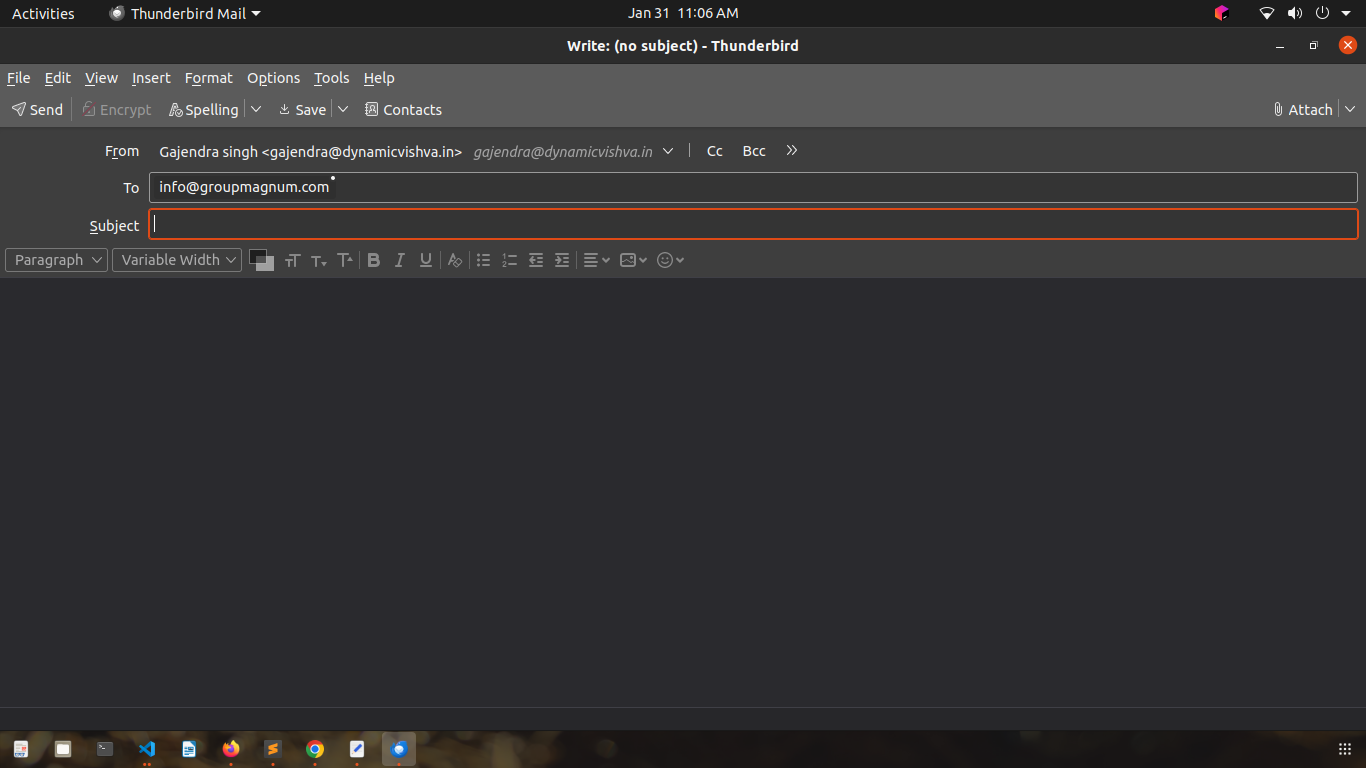Image resolution: width=1366 pixels, height=768 pixels.
Task: Choose text foreground color swatch
Action: 256,256
